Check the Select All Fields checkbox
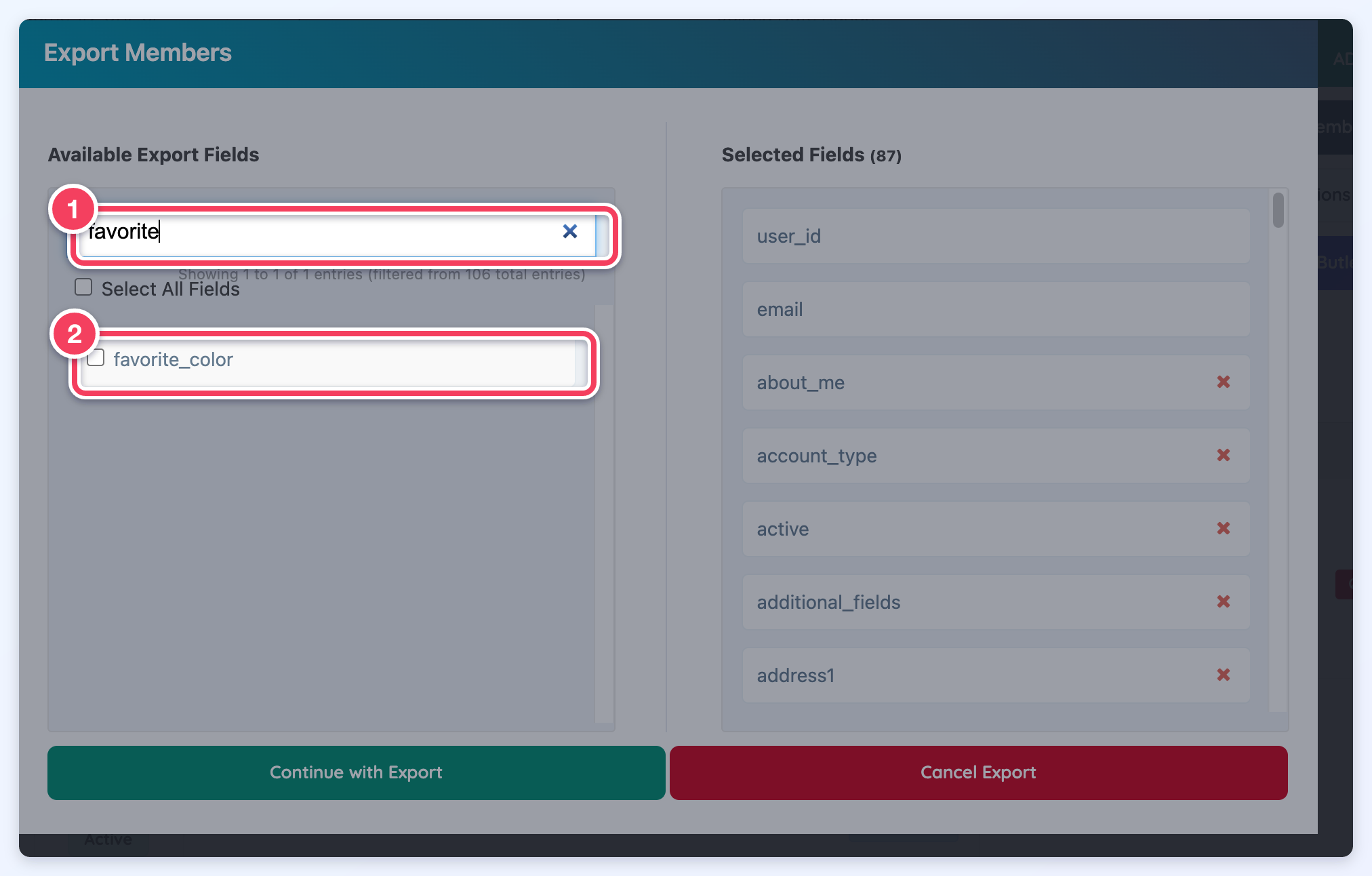The height and width of the screenshot is (876, 1372). coord(83,287)
